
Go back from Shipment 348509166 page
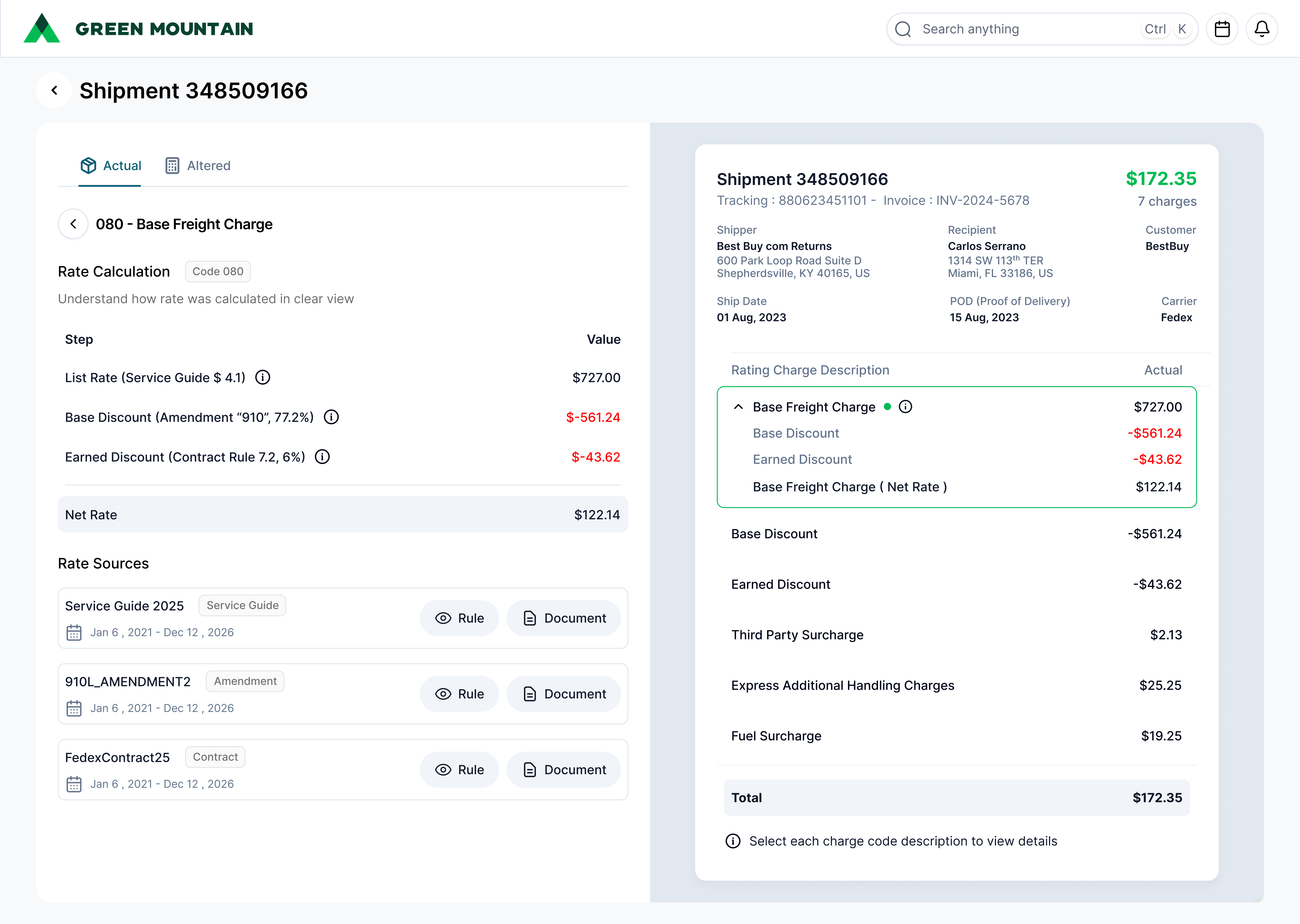pos(54,90)
